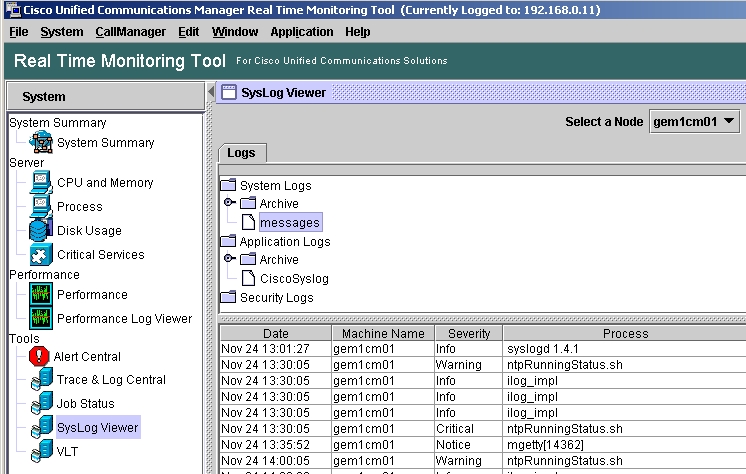This screenshot has width=746, height=474.
Task: Click the System Logs folder icon
Action: (x=228, y=185)
